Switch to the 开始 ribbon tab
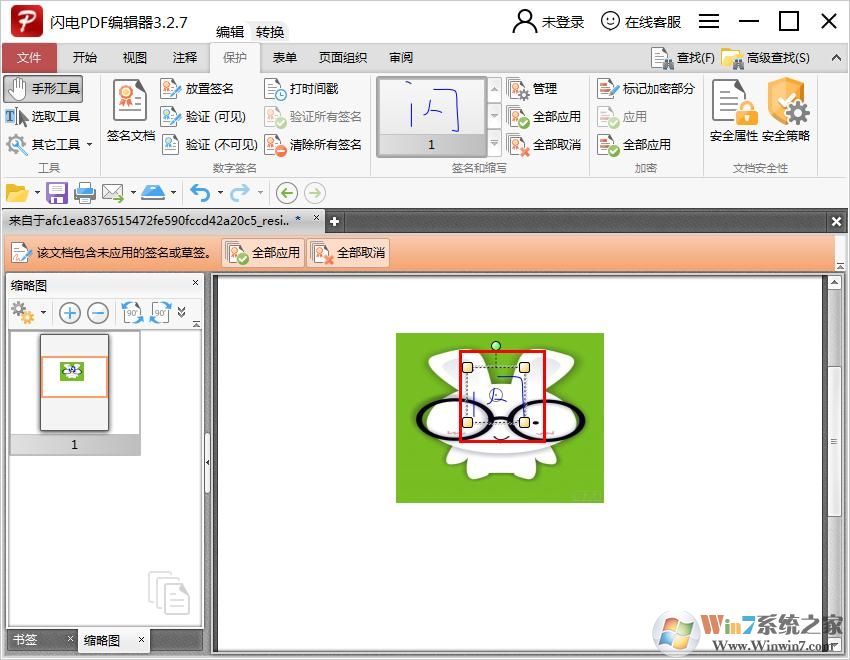 coord(85,57)
